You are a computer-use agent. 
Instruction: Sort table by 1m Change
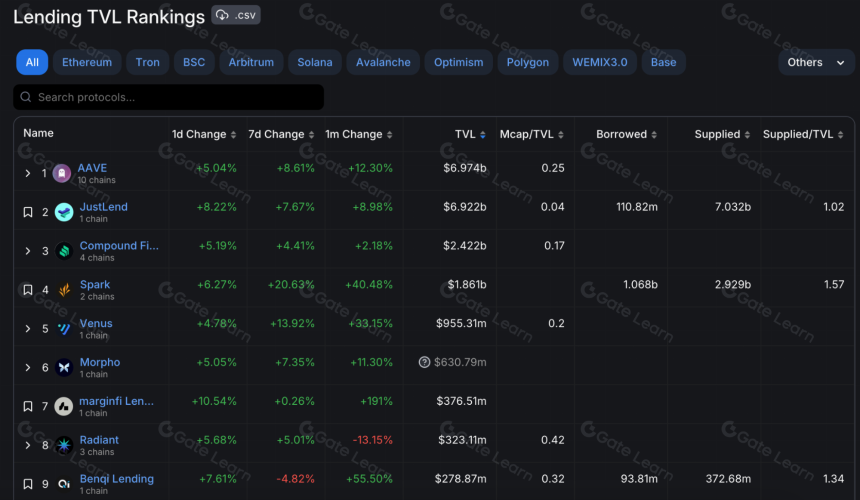(359, 134)
